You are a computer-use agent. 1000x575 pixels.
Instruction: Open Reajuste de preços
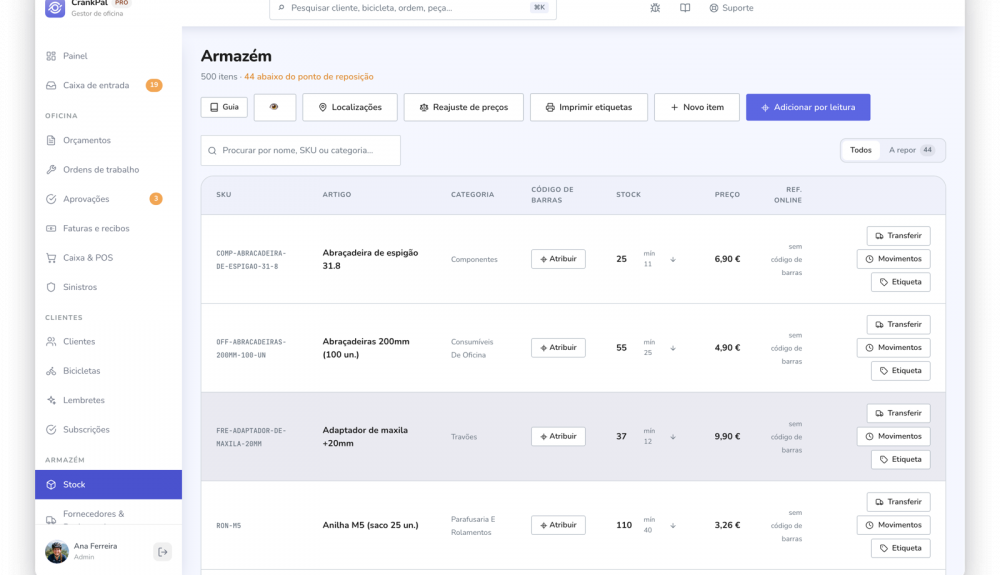tap(464, 107)
